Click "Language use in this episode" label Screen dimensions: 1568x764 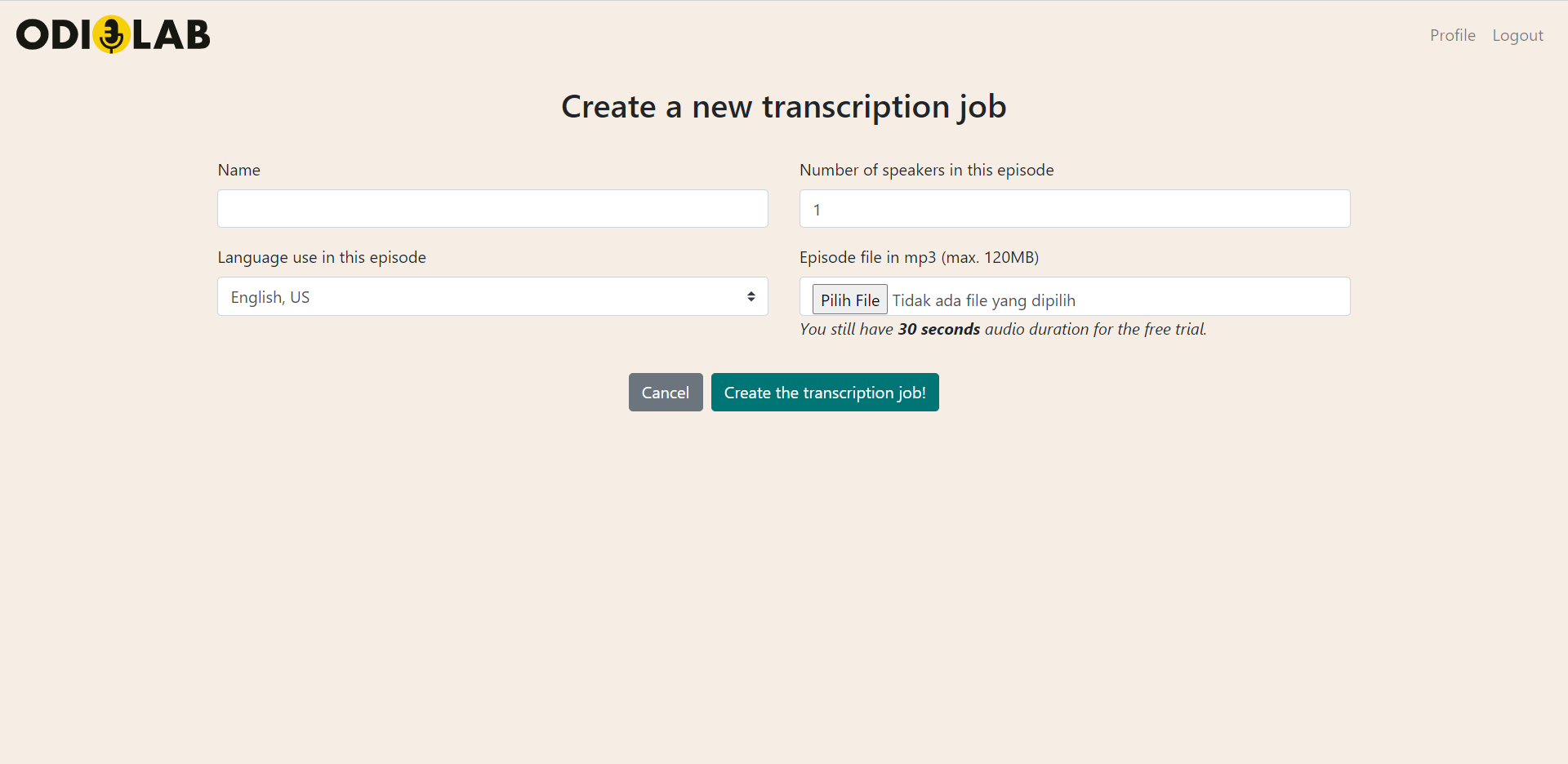[322, 257]
